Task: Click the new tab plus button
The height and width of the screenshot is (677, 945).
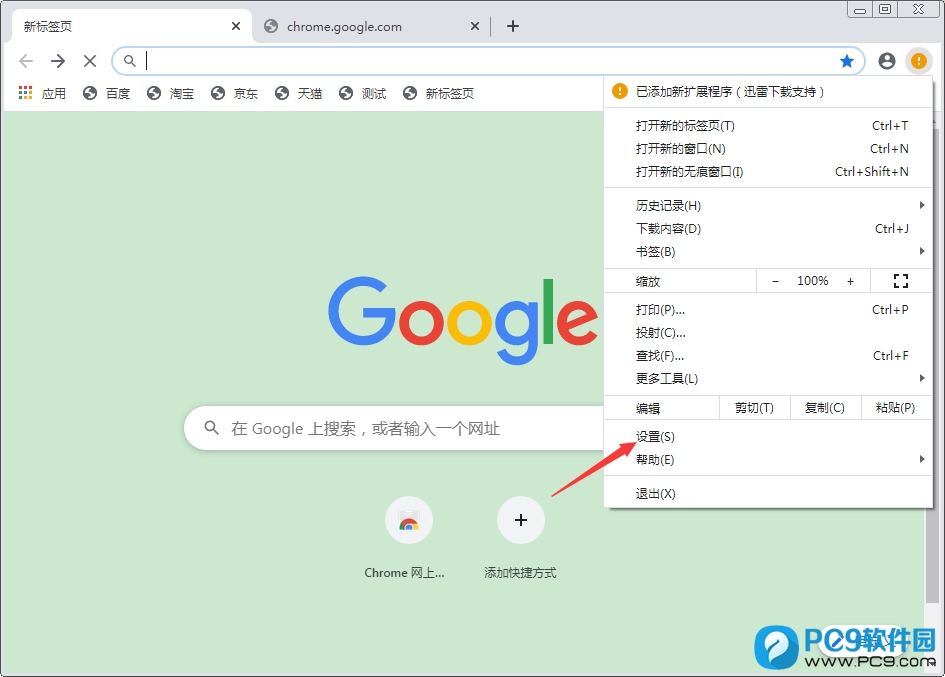Action: point(513,26)
